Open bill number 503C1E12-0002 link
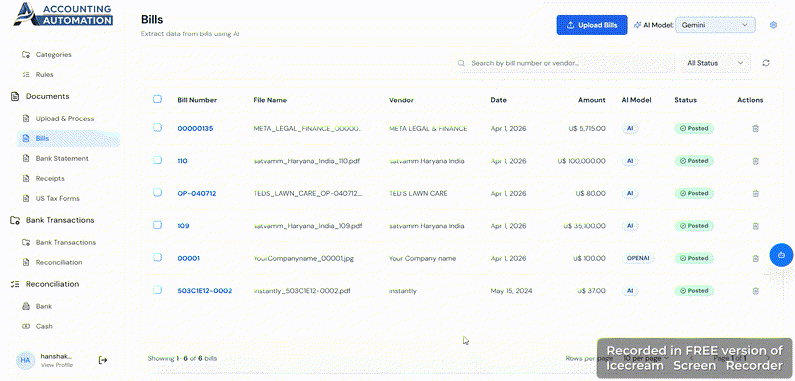Viewport: 795px width, 381px height. coord(205,291)
